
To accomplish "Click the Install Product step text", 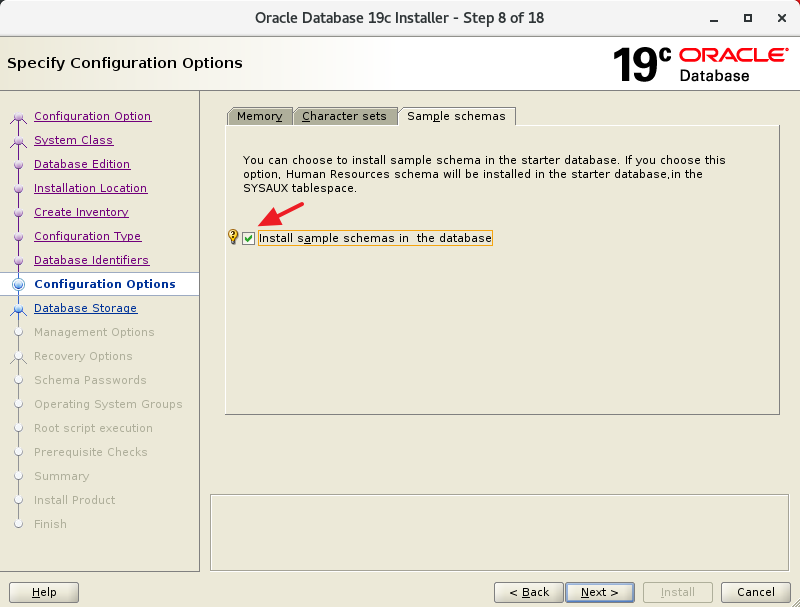I will tap(74, 500).
